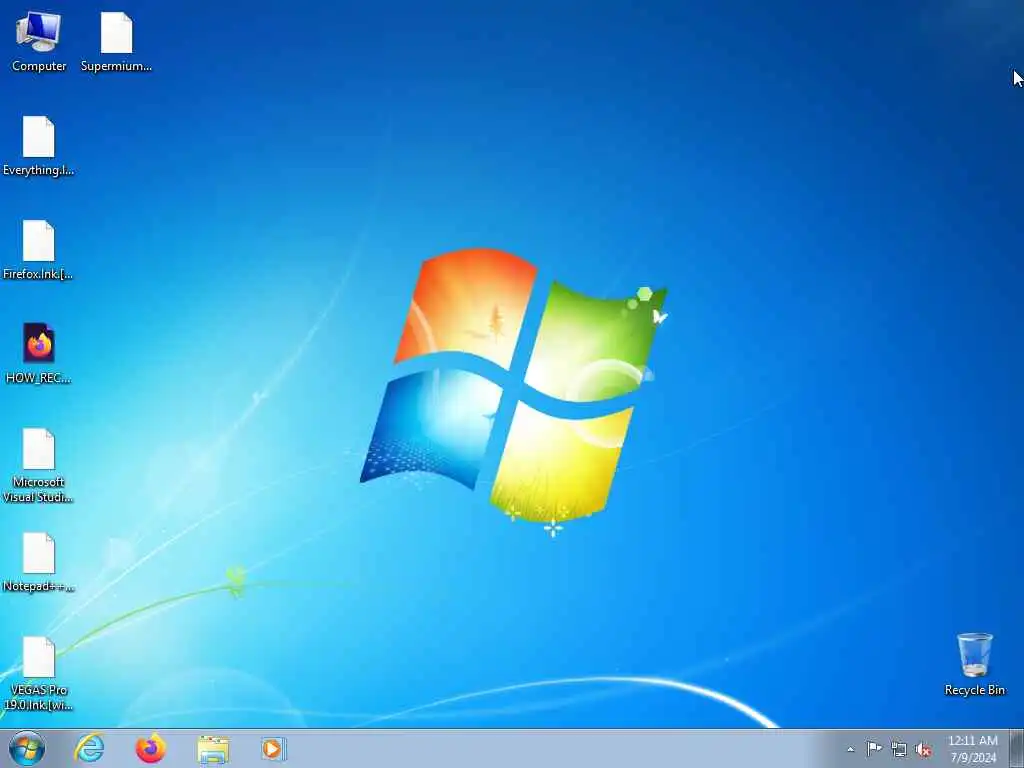The height and width of the screenshot is (768, 1024).
Task: Open Windows Explorer from the taskbar
Action: tap(213, 749)
